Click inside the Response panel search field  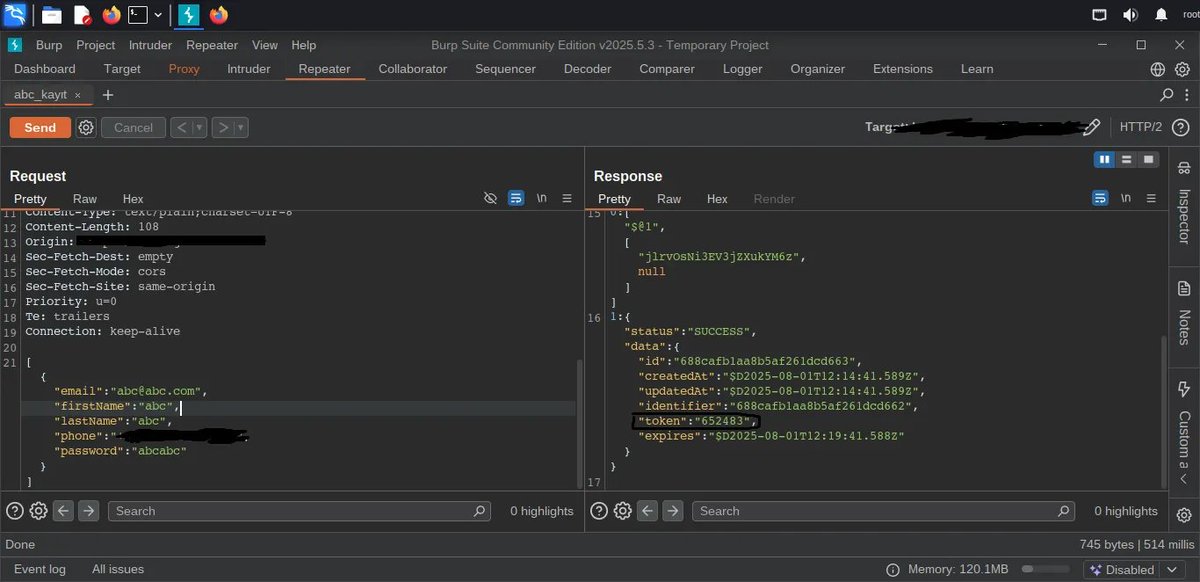click(x=880, y=510)
